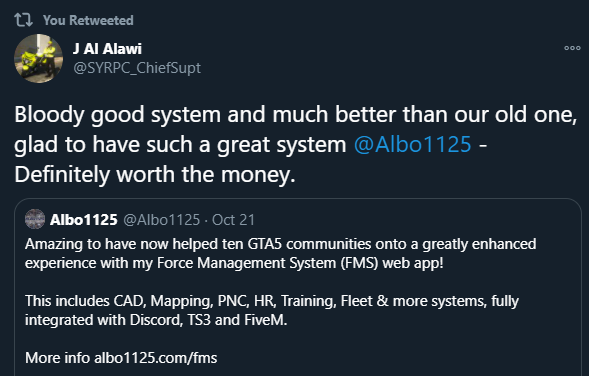The image size is (589, 376).
Task: Click the J Al Alawi display name
Action: click(107, 49)
